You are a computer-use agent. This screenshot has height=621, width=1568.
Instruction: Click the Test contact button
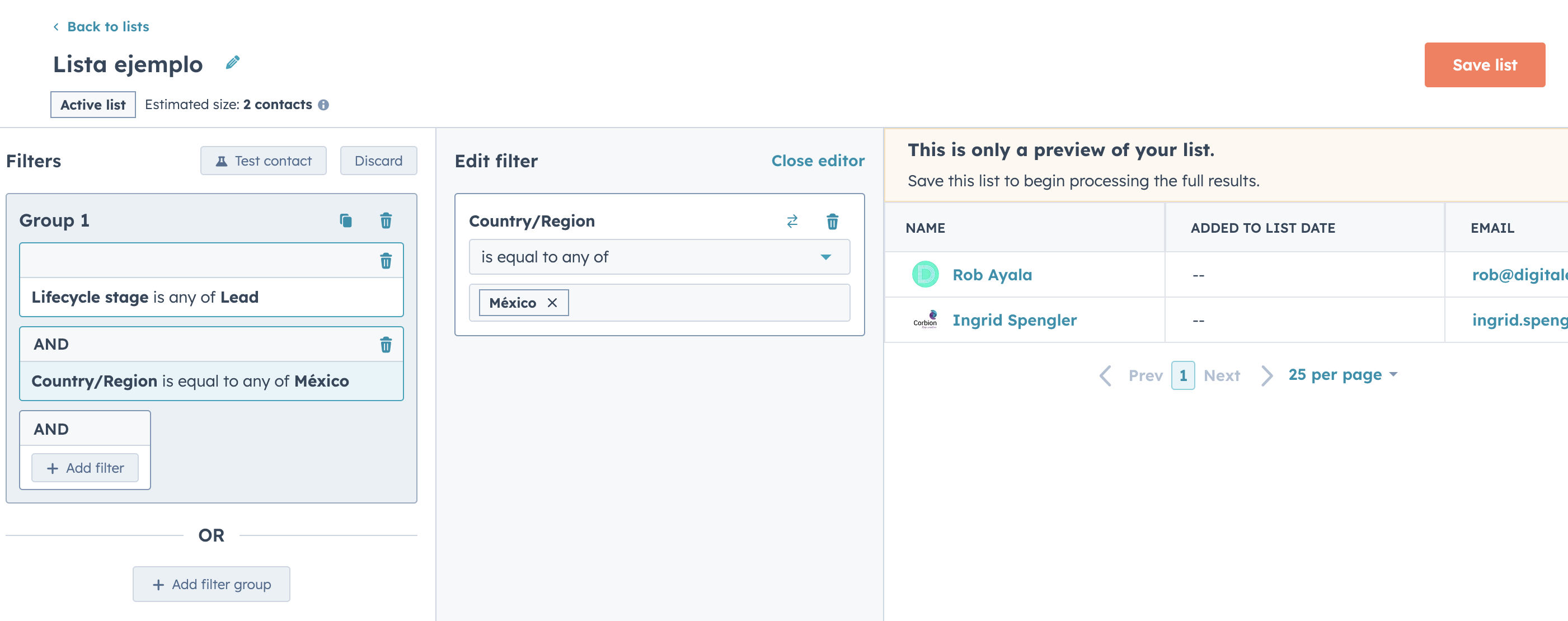coord(263,161)
